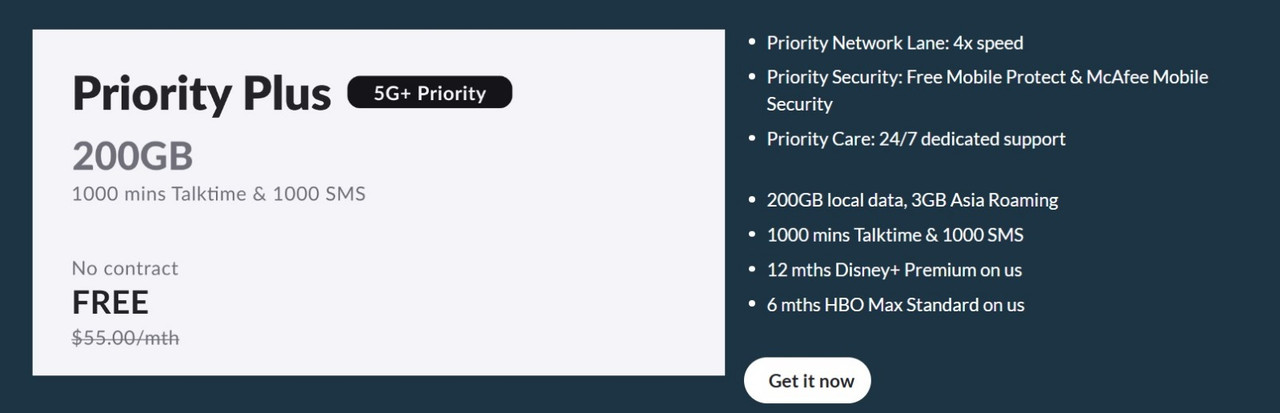Click Priority Network Lane: 4x speed item

click(895, 43)
